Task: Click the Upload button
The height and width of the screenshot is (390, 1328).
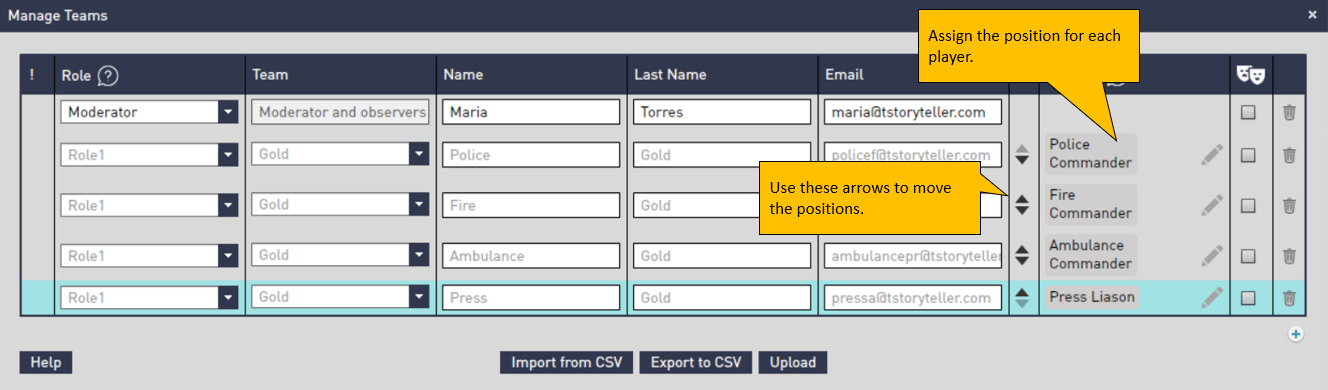Action: 792,362
